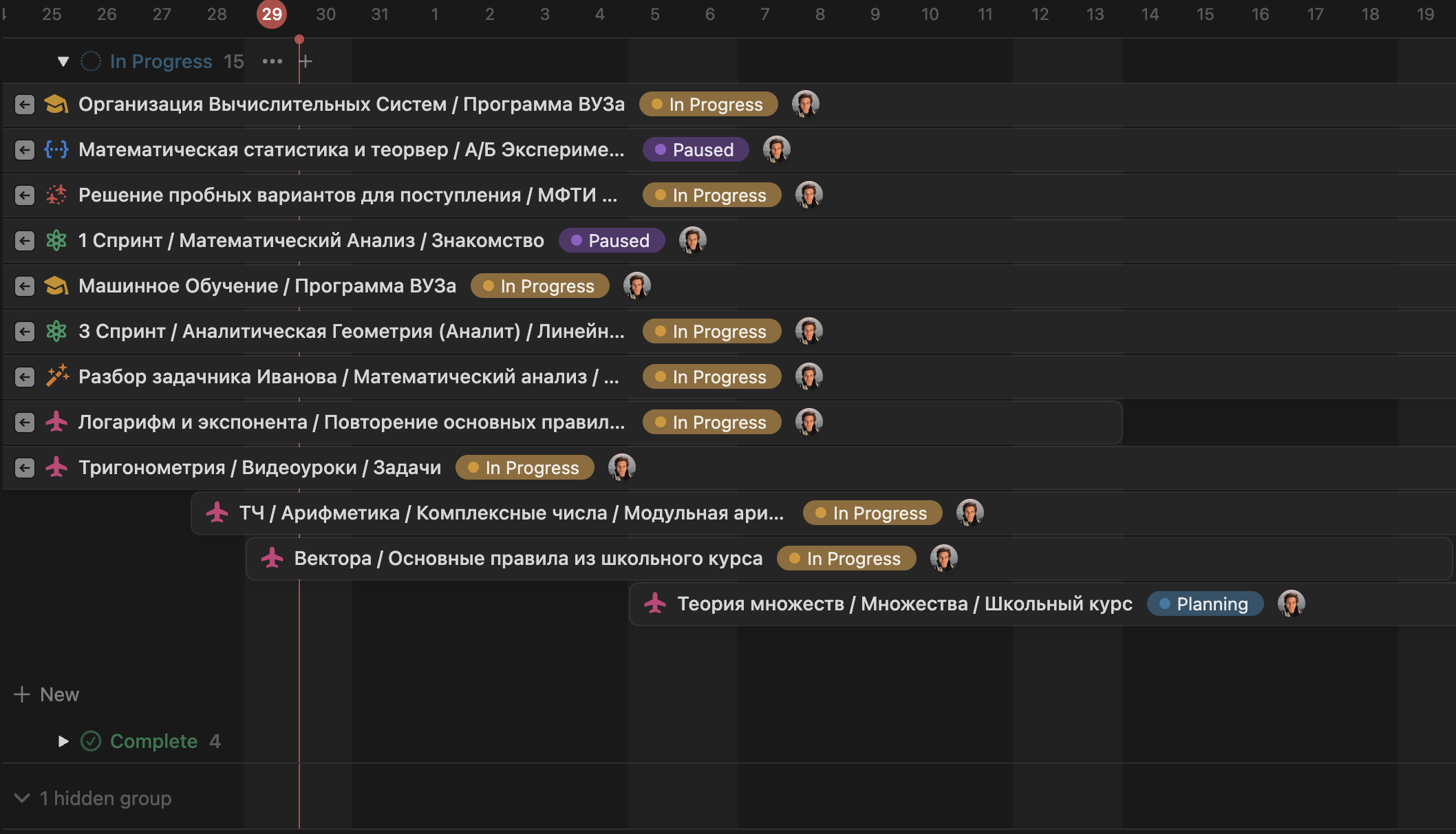Select the sparkle icon on Решение пробных вариантов row
The width and height of the screenshot is (1456, 834).
(56, 195)
